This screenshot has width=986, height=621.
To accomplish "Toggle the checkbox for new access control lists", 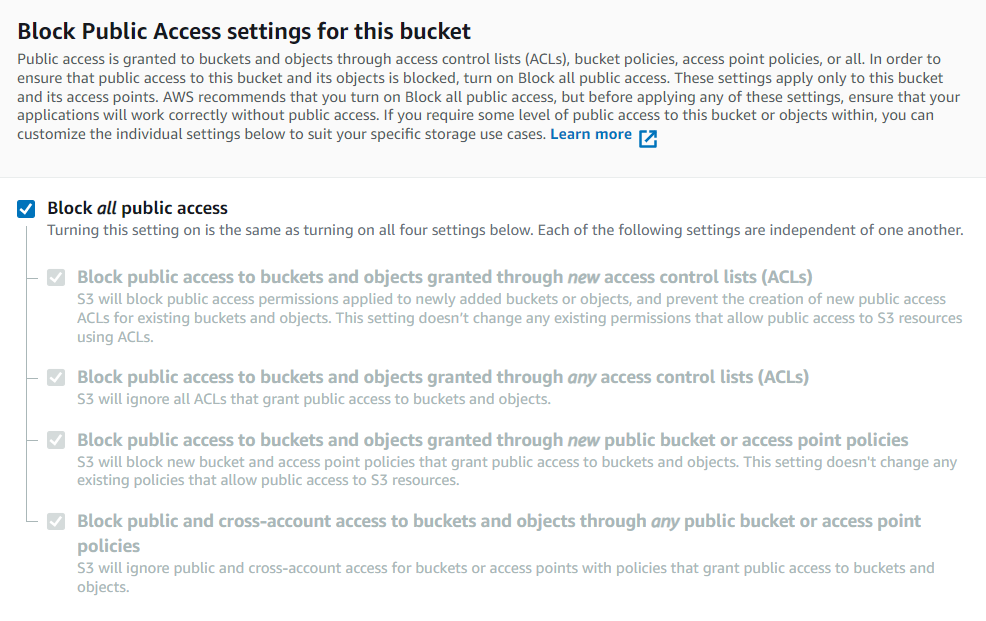I will (56, 277).
